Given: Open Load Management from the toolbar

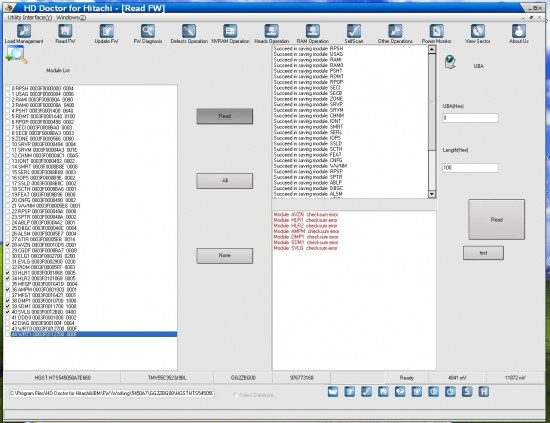Looking at the screenshot, I should (24, 34).
